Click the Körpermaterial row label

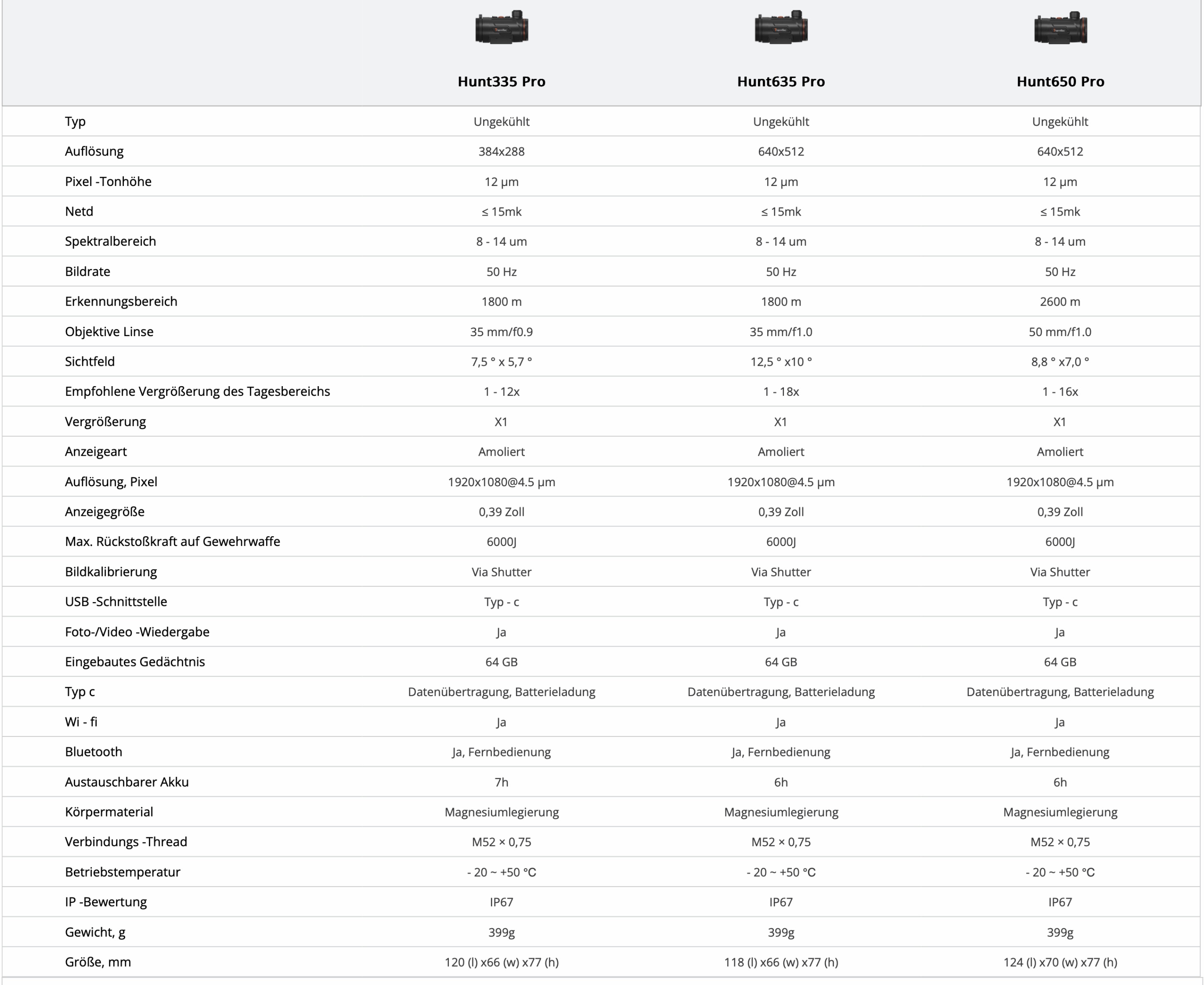tap(109, 812)
